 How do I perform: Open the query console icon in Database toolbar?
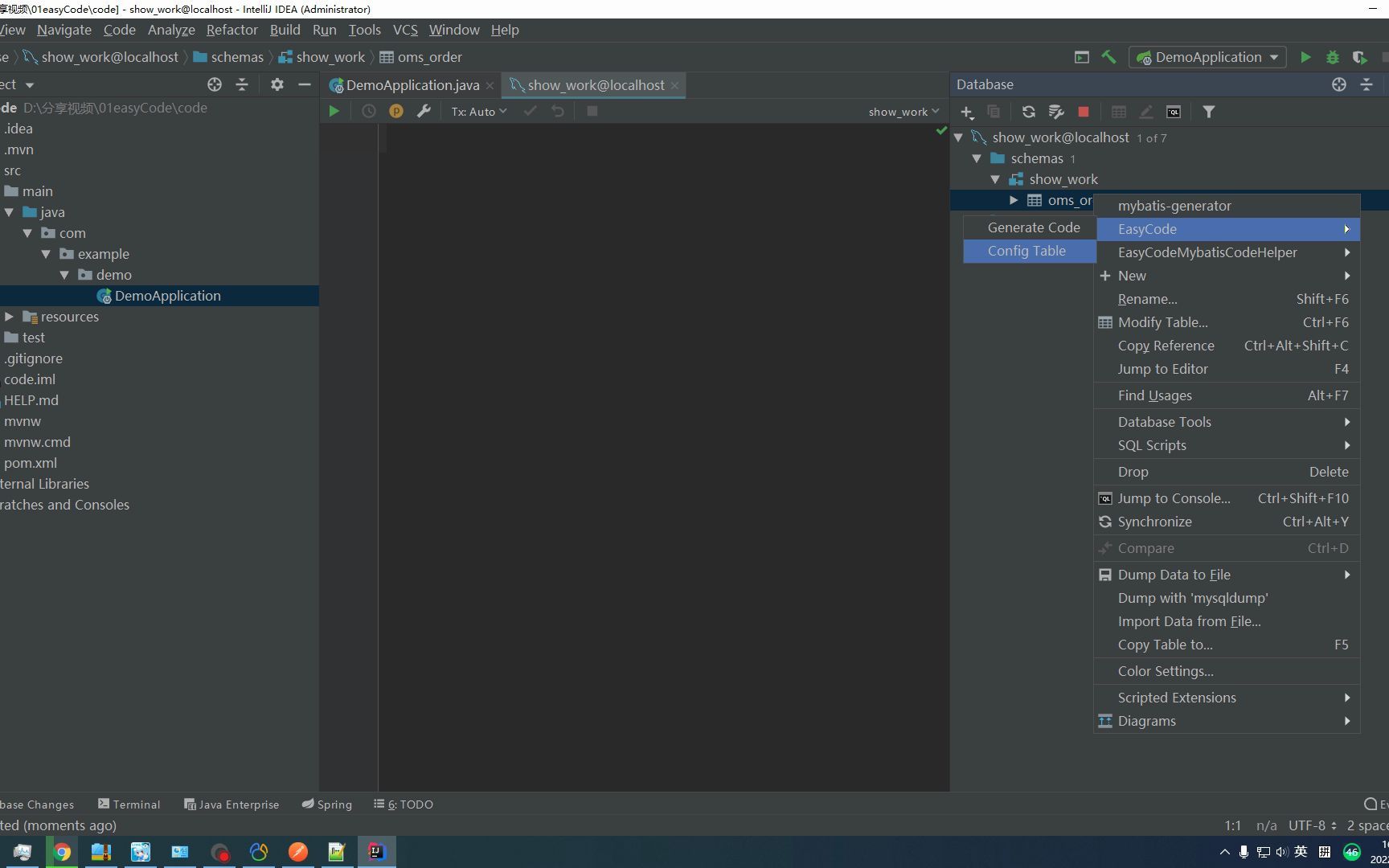[x=1174, y=112]
